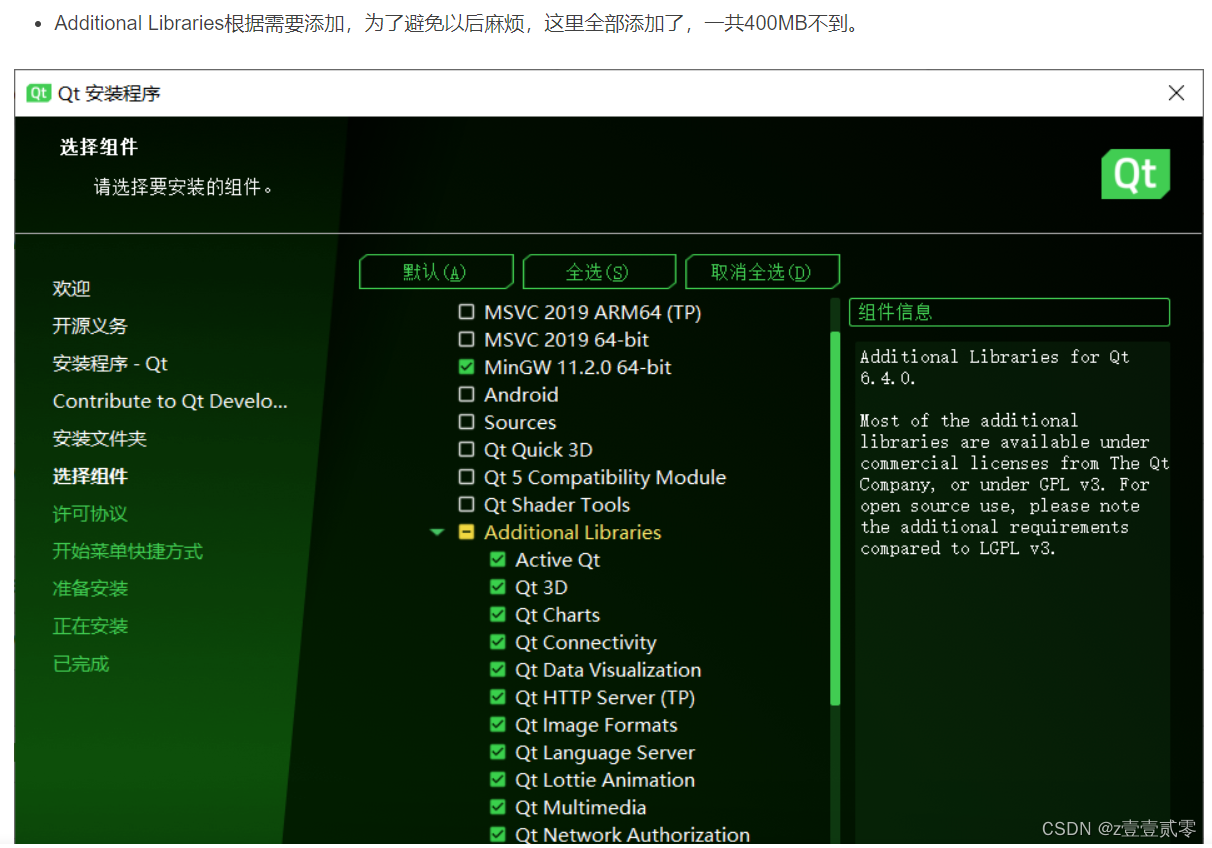The width and height of the screenshot is (1212, 848).
Task: Click the Additional Libraries for Qt 6.4.0 description text
Action: coord(994,367)
